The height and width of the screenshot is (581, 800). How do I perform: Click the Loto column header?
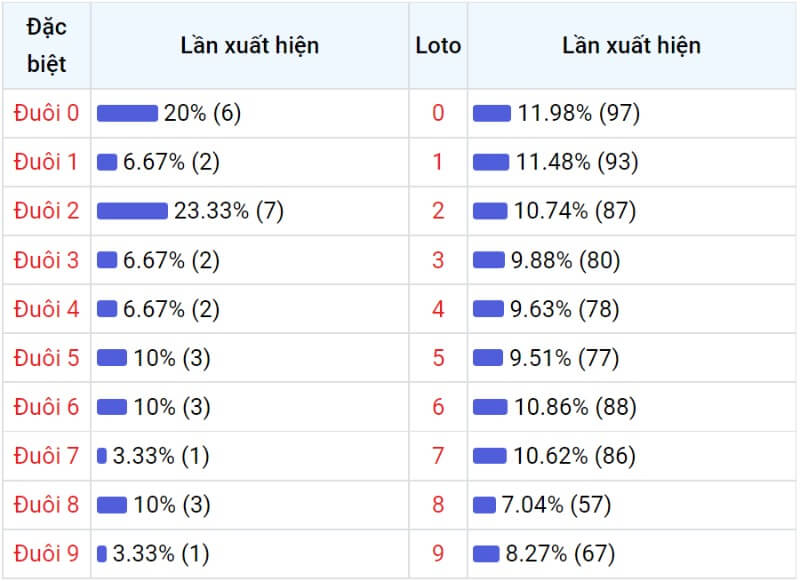point(438,45)
